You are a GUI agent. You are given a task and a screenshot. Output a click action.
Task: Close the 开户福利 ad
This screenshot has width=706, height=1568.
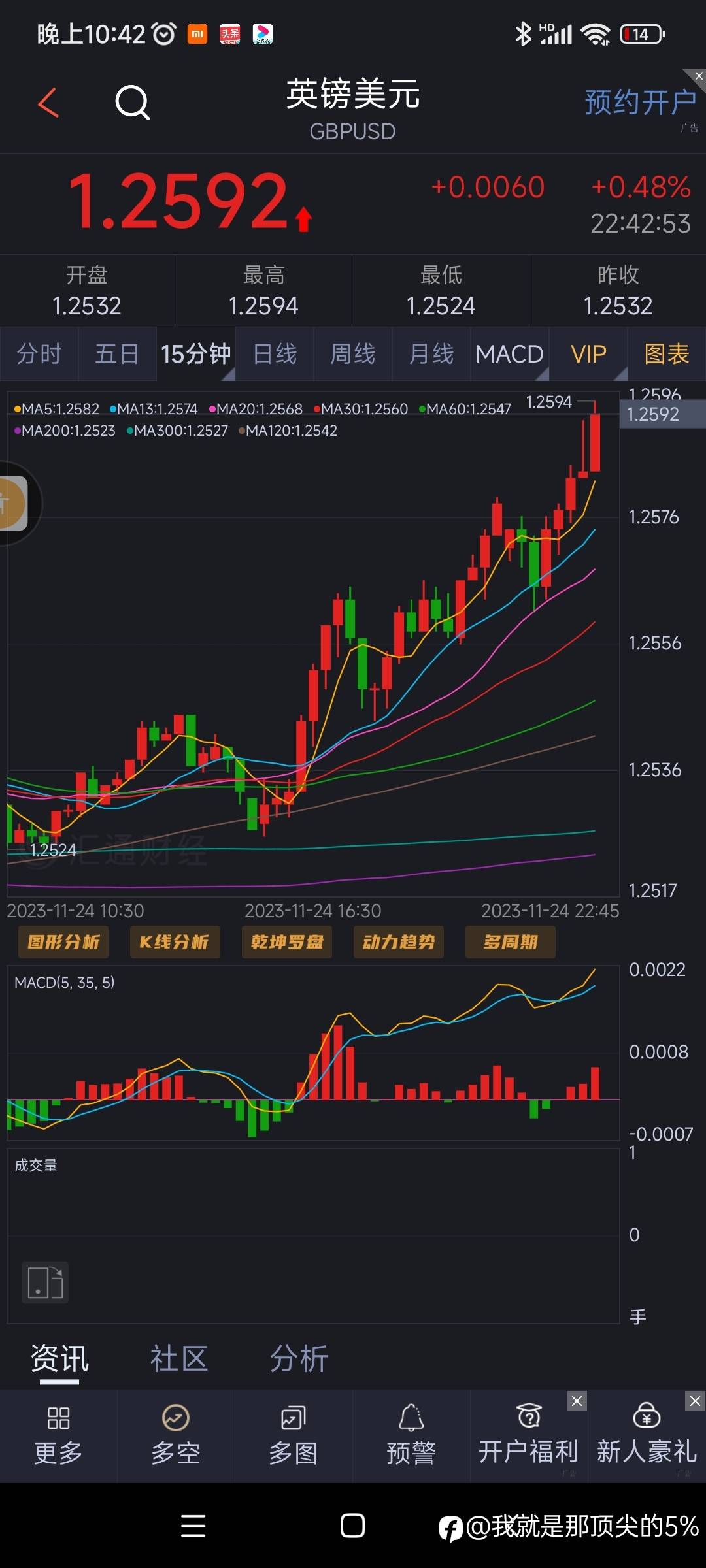coord(577,1401)
